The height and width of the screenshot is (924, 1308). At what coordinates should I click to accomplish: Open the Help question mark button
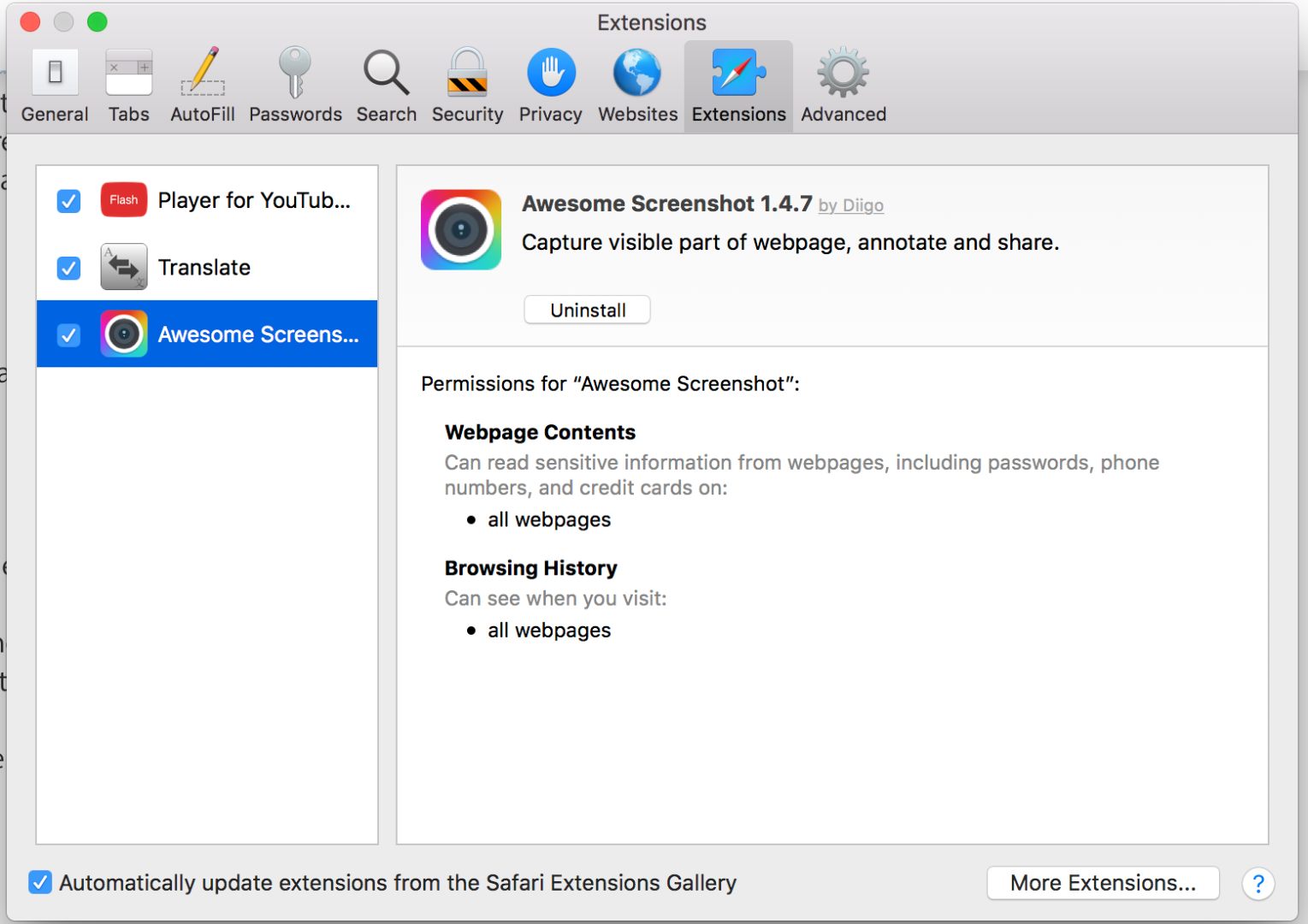pyautogui.click(x=1258, y=884)
